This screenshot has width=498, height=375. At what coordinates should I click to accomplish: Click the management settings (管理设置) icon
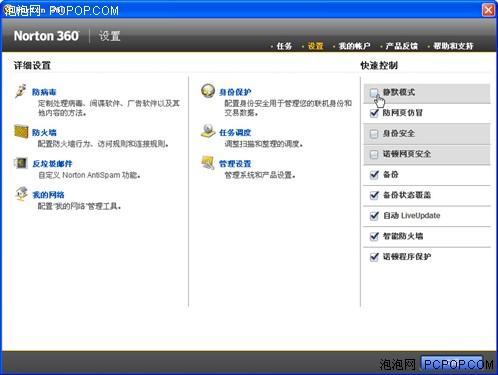click(x=208, y=162)
